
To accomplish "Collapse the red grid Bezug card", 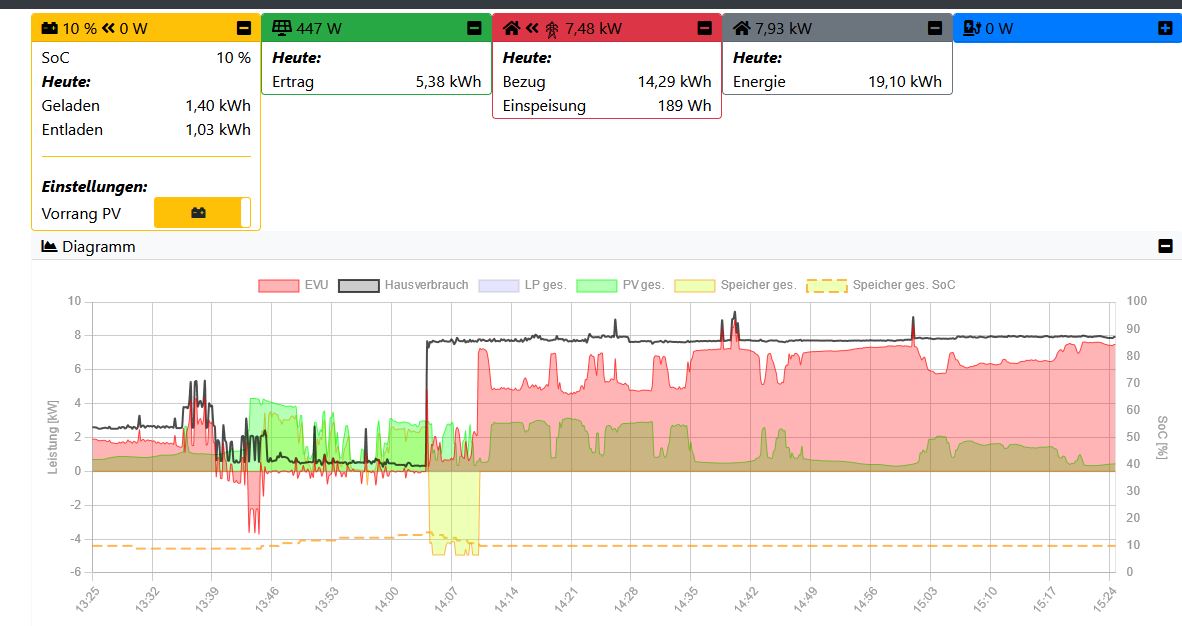I will point(704,28).
